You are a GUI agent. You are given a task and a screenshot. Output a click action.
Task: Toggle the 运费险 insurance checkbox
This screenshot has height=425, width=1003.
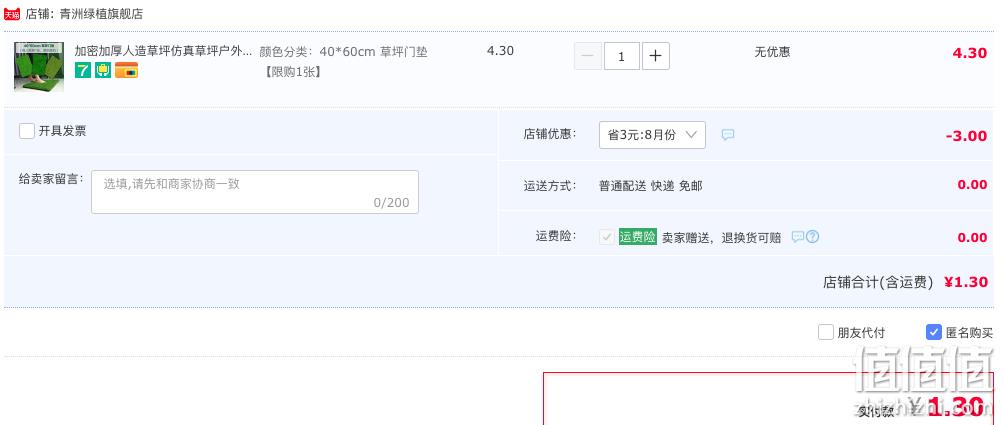pos(606,237)
